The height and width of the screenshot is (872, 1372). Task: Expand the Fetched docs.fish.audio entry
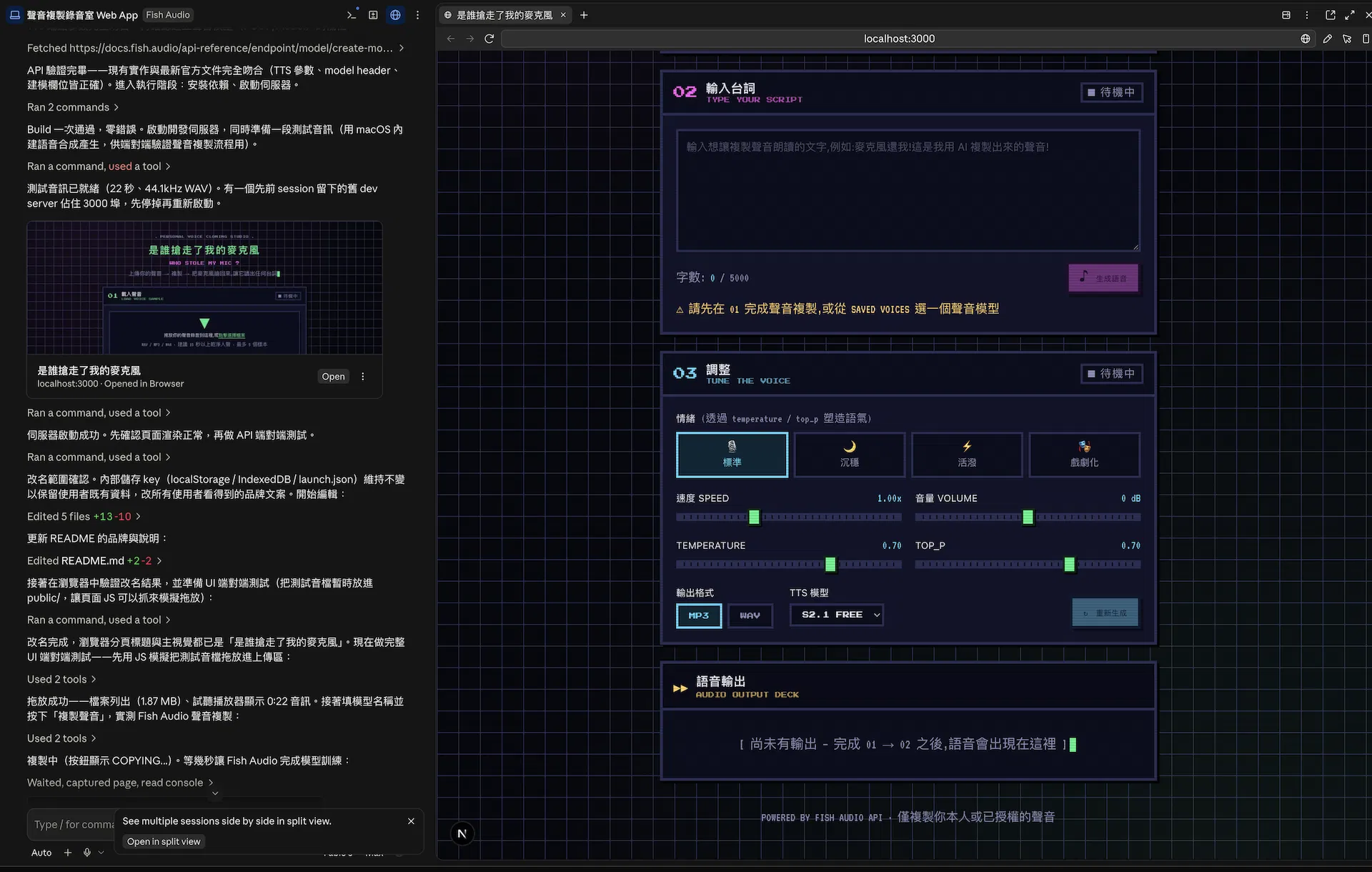tap(216, 48)
